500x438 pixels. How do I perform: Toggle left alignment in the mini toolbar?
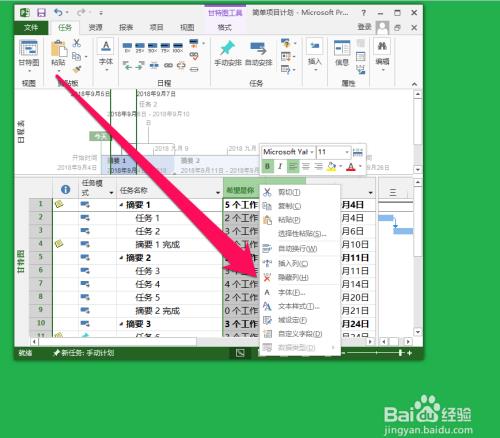tap(293, 166)
